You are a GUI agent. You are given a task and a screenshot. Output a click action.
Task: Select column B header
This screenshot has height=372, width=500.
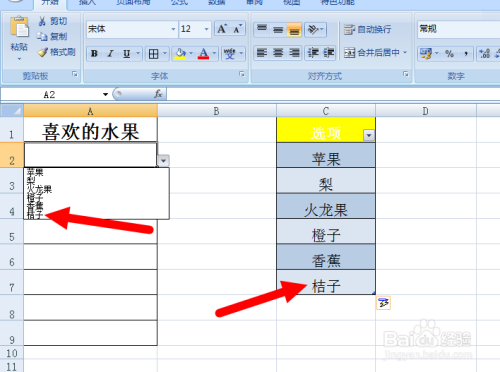pyautogui.click(x=217, y=111)
